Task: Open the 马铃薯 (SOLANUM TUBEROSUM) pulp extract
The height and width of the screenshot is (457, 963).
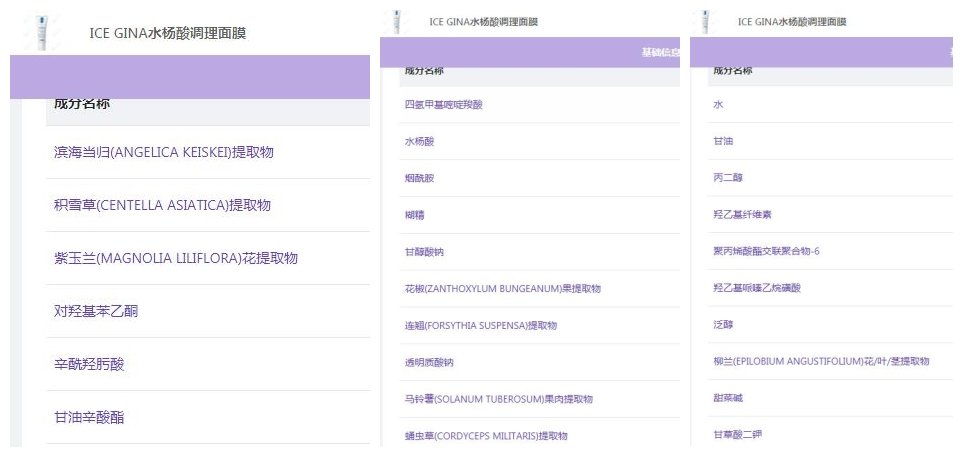Action: [498, 399]
